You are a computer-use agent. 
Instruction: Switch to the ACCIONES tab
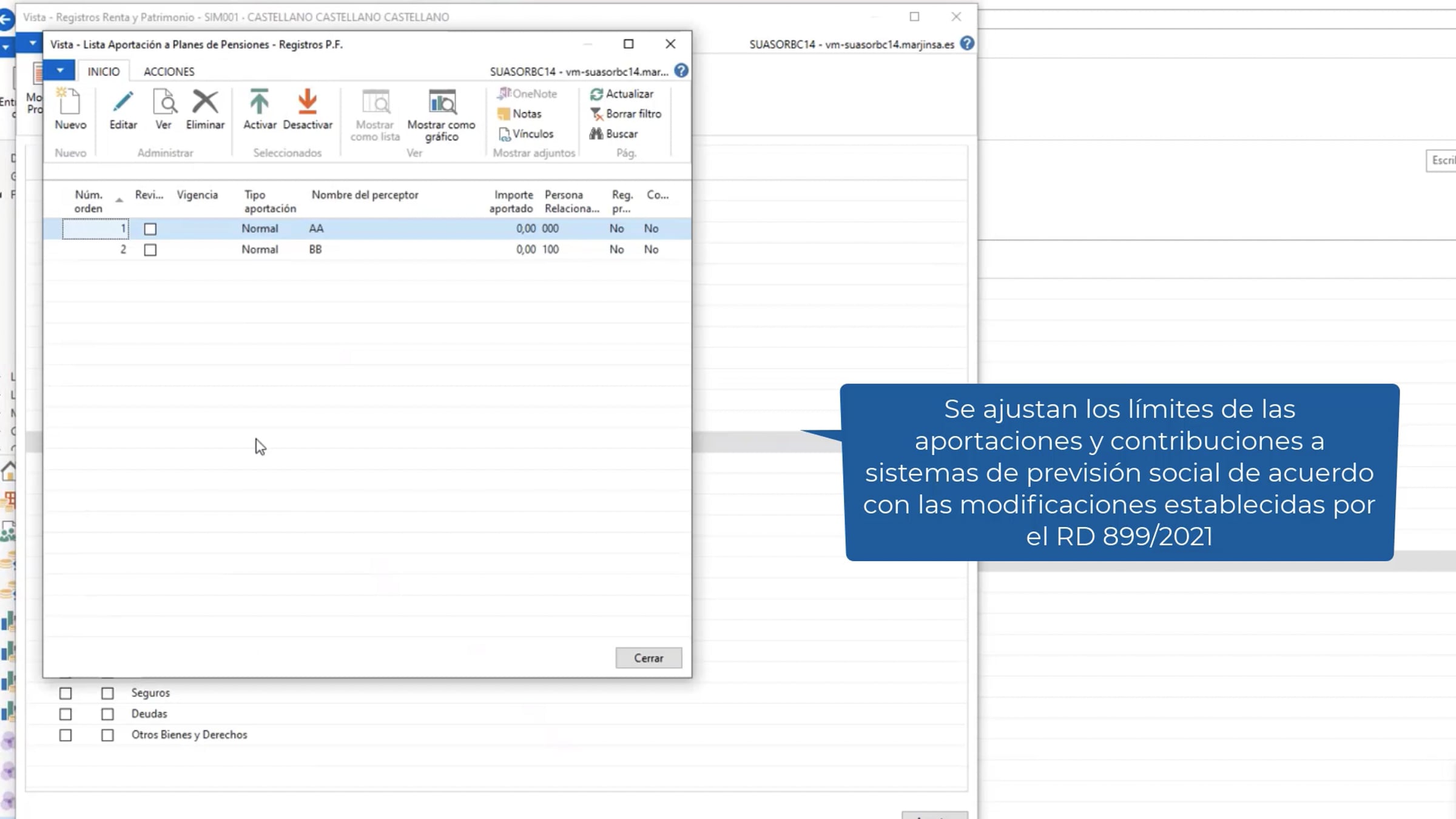pyautogui.click(x=169, y=72)
